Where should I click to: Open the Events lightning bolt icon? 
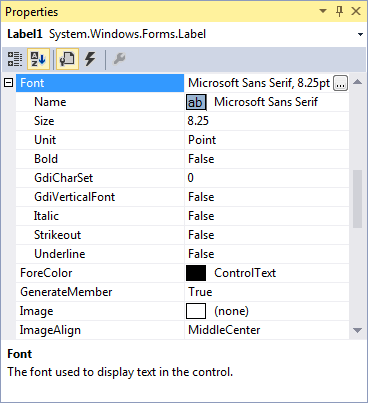[90, 59]
